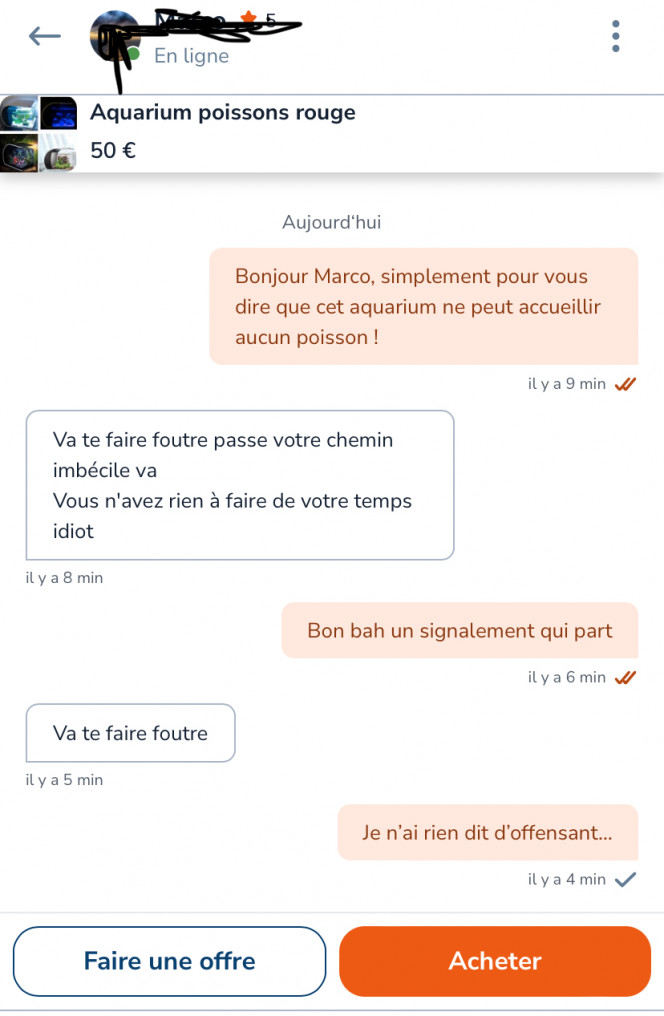The image size is (664, 1016).
Task: Select the 'Je n'ai rien dit d'offensant' message
Action: tap(488, 833)
